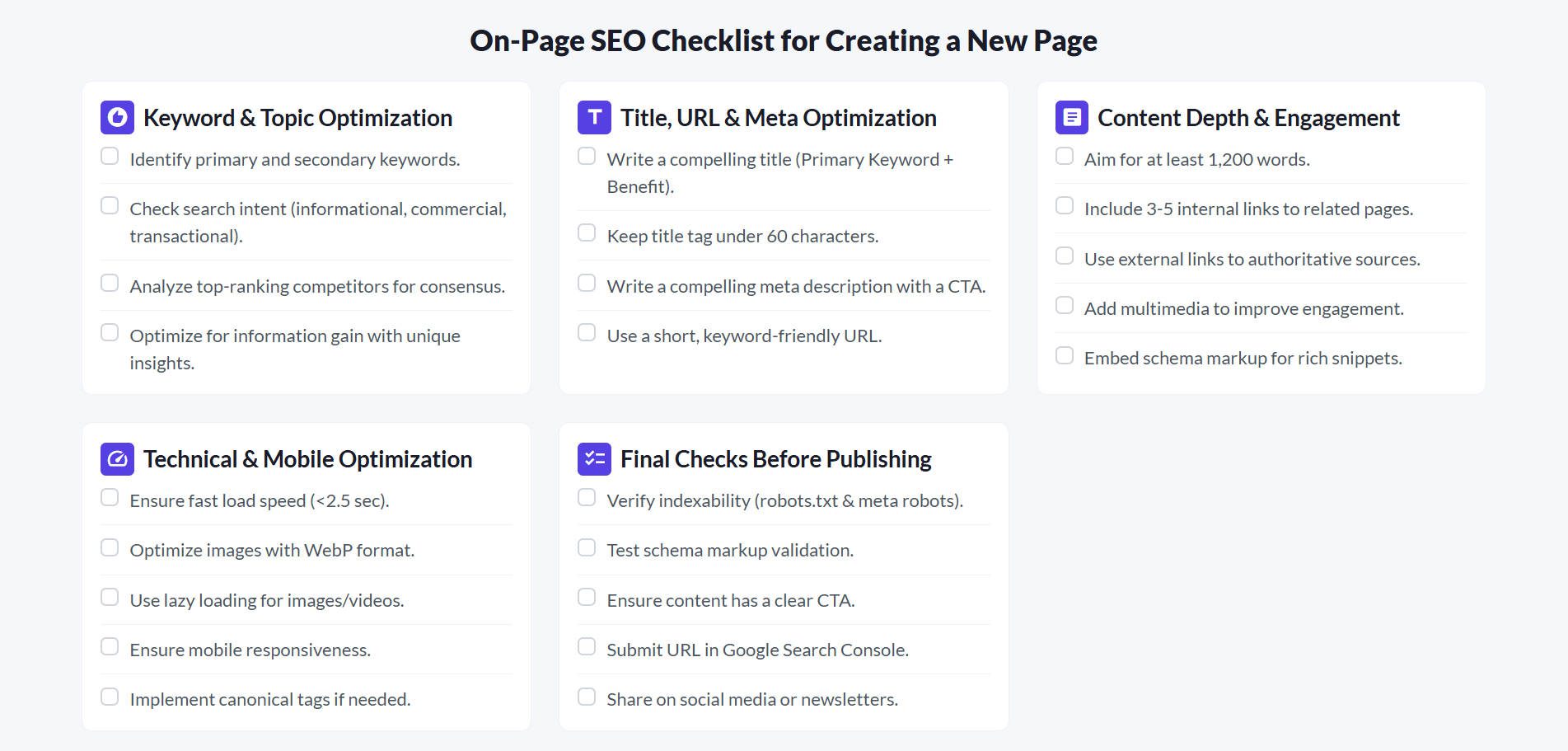Viewport: 1568px width, 751px height.
Task: Tick the schema markup rich snippets checkbox
Action: pyautogui.click(x=1063, y=354)
